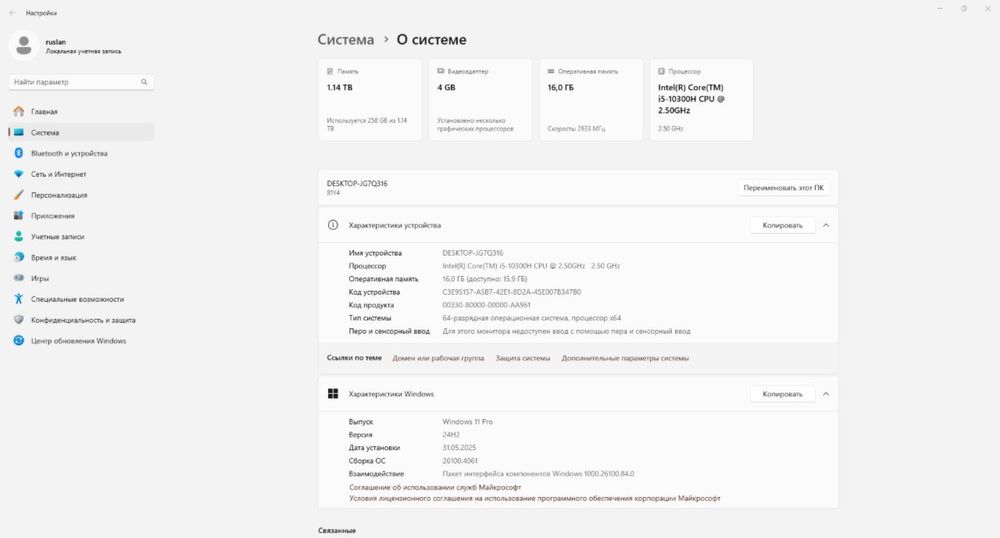Click the Процессор card icon
Image resolution: width=1000 pixels, height=538 pixels.
pos(661,71)
